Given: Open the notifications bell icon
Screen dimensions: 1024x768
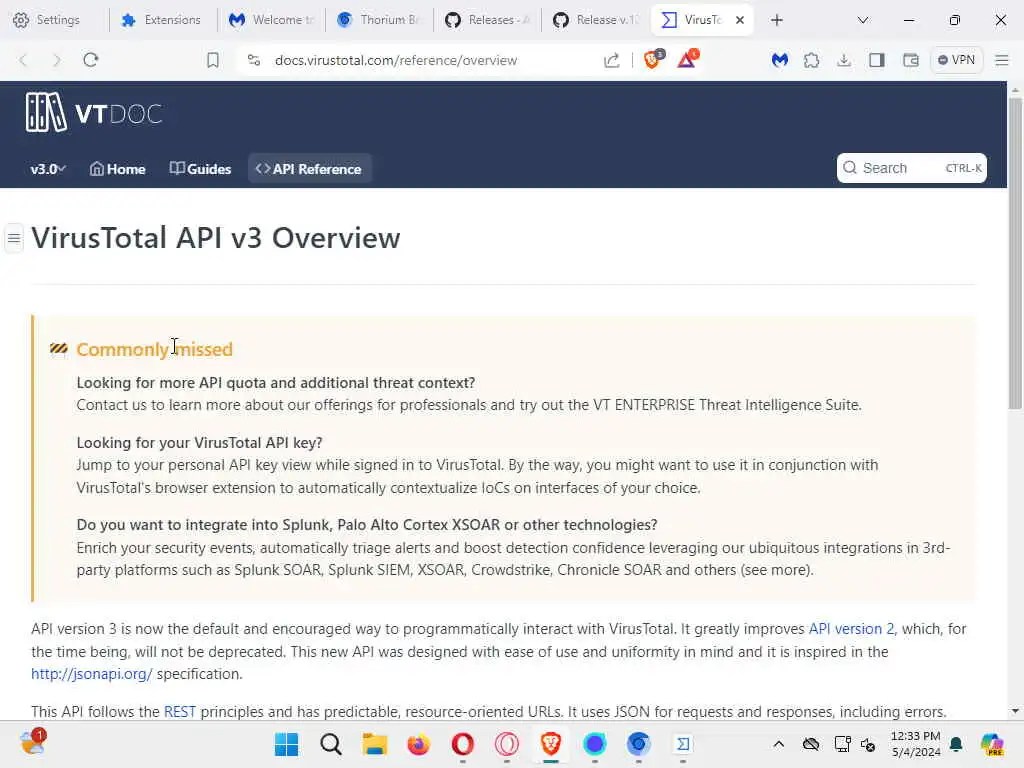Looking at the screenshot, I should pos(956,744).
